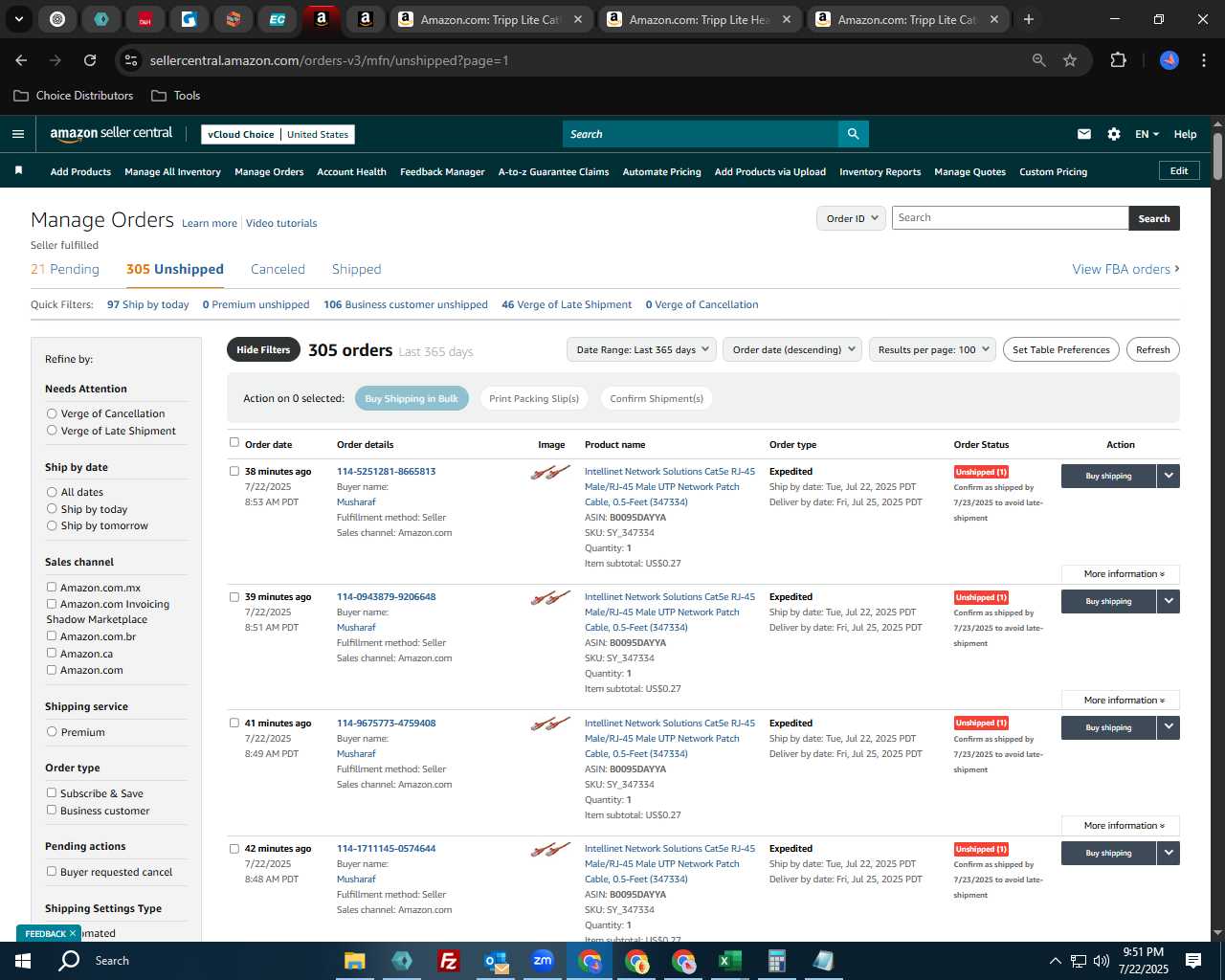Click the browser address bar URL
1225x980 pixels.
(329, 60)
